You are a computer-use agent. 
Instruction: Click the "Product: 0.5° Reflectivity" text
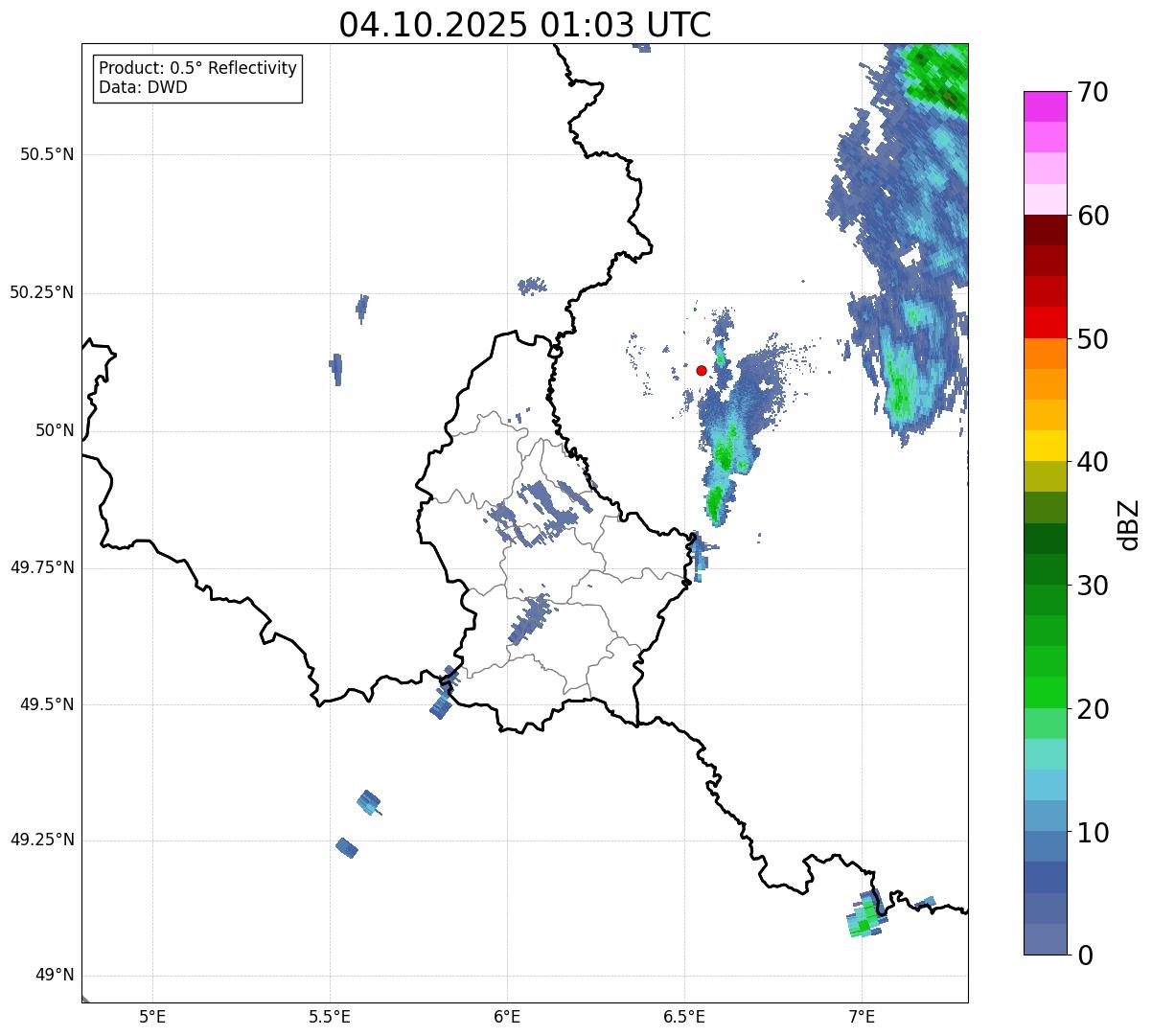[x=198, y=69]
